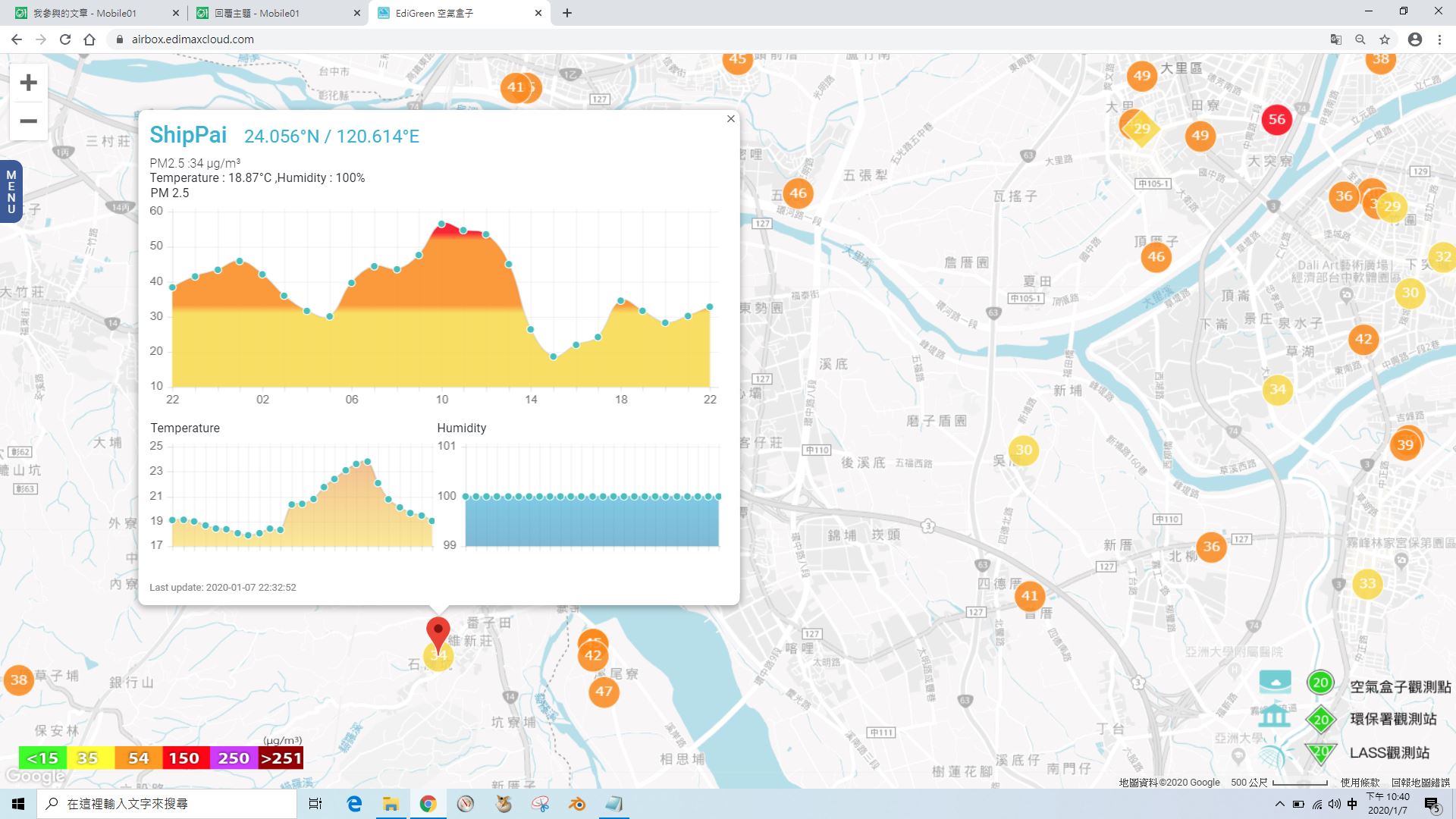This screenshot has height=819, width=1456.
Task: Open the 使用條款 terms link
Action: coord(1360,782)
